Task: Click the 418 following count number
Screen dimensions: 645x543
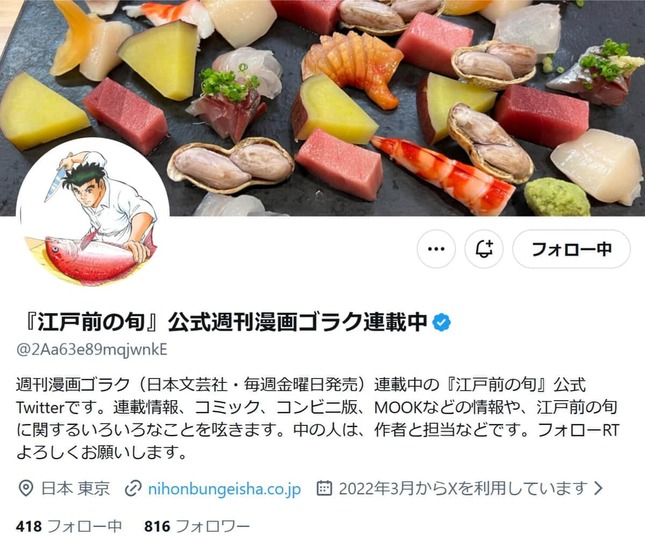Action: (29, 526)
